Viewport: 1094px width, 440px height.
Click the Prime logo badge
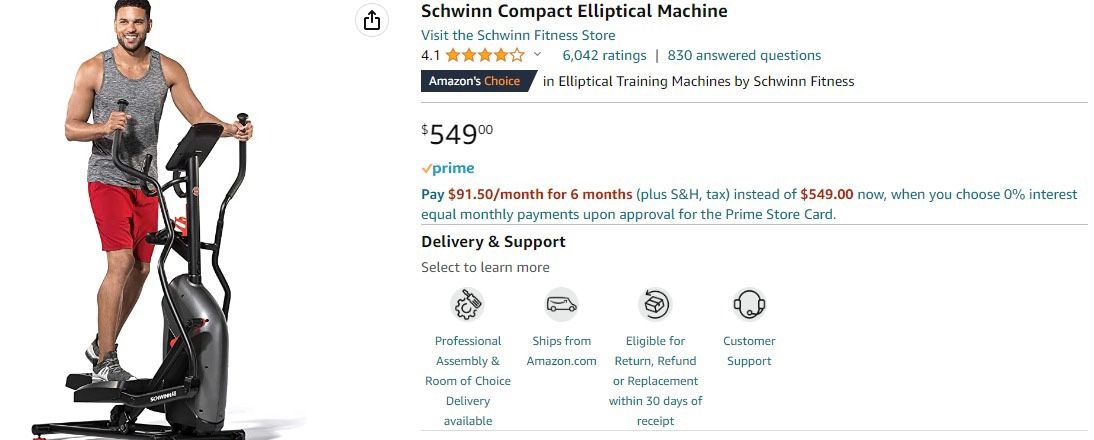click(x=448, y=168)
